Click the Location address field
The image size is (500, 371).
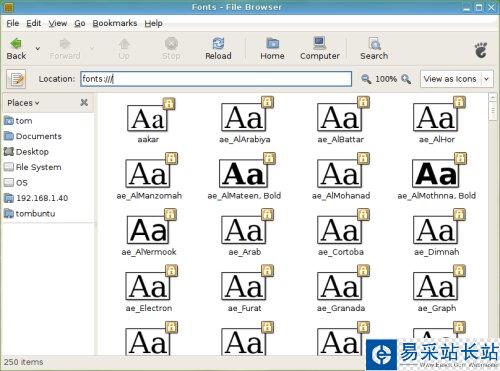tap(216, 79)
